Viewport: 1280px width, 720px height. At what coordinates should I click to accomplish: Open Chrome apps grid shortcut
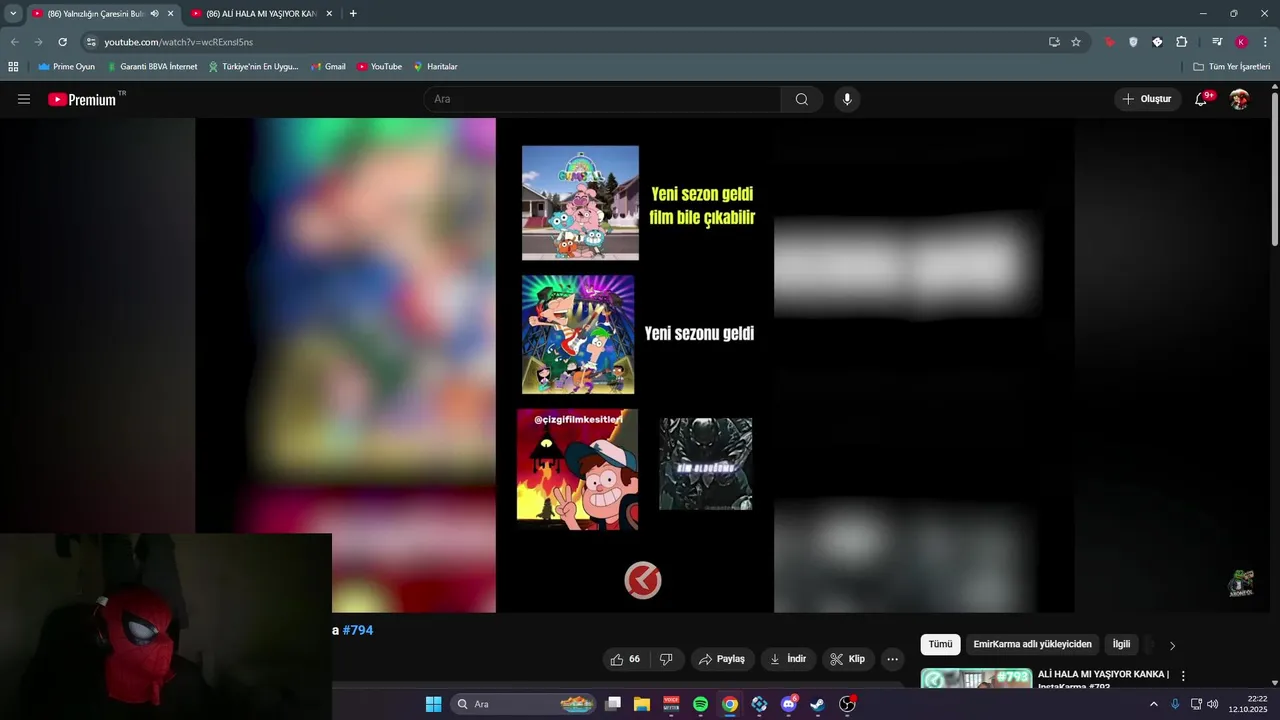[13, 66]
